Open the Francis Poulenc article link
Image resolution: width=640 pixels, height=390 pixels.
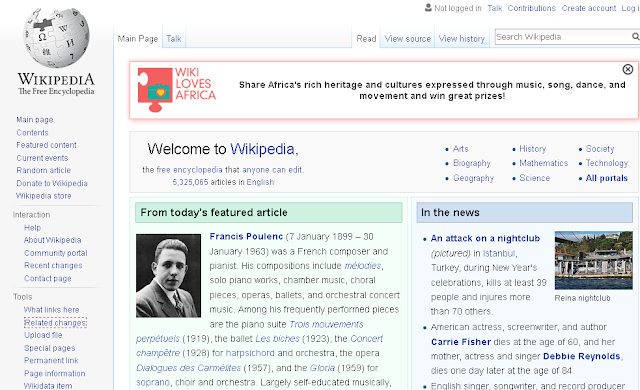point(246,237)
